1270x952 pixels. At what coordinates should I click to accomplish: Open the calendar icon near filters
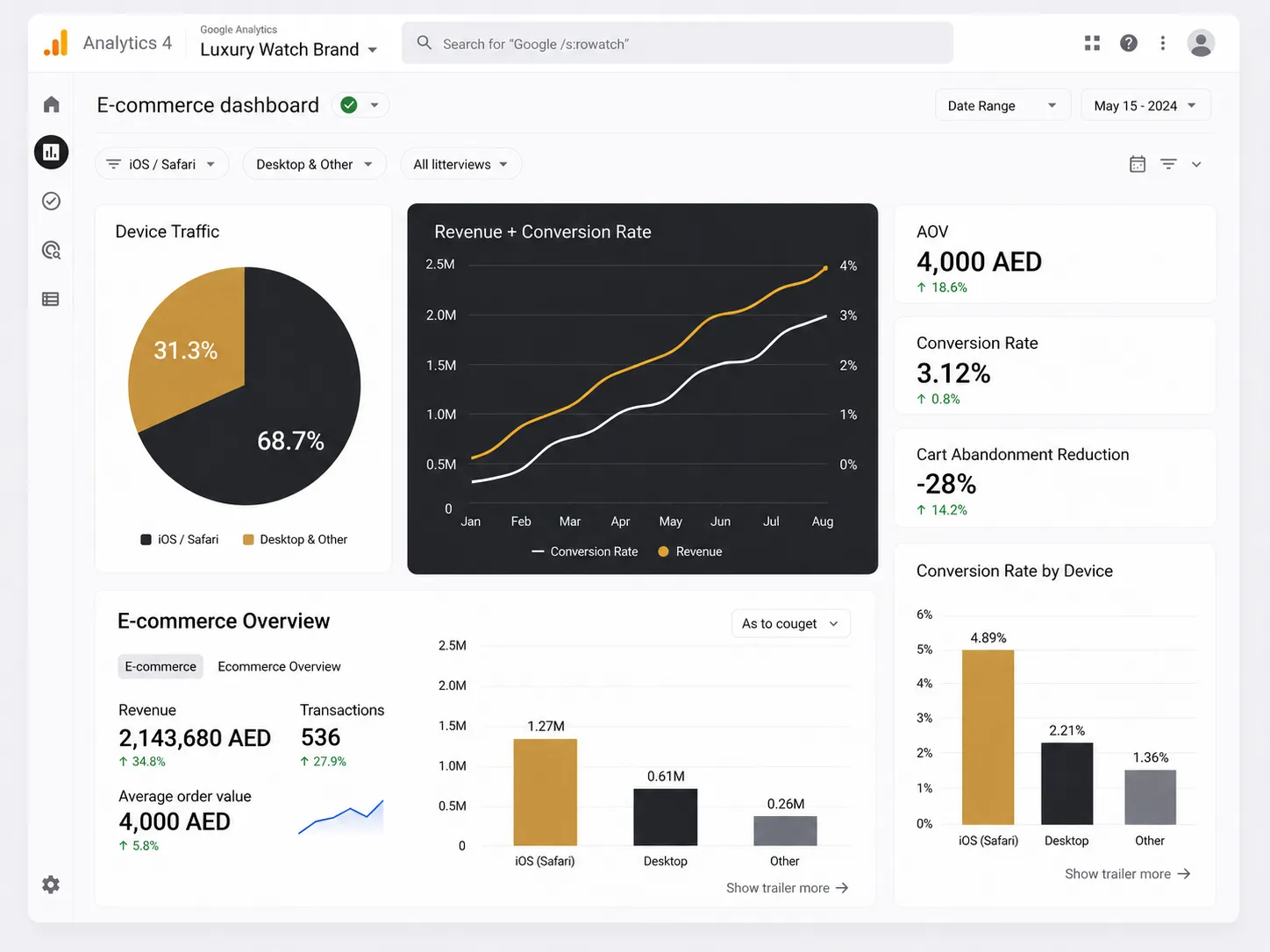click(x=1138, y=164)
